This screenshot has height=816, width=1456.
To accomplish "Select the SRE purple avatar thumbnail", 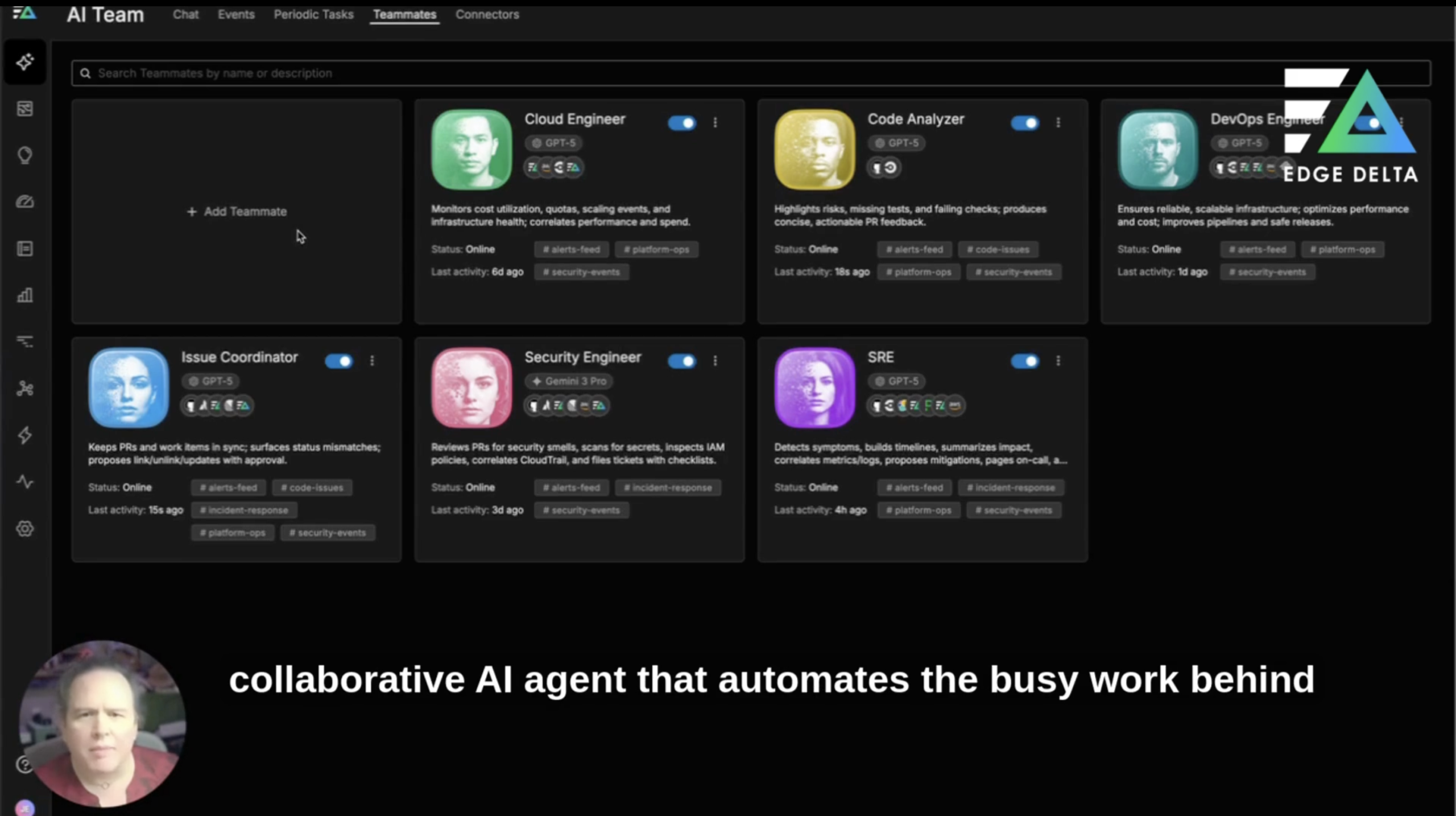I will [814, 388].
